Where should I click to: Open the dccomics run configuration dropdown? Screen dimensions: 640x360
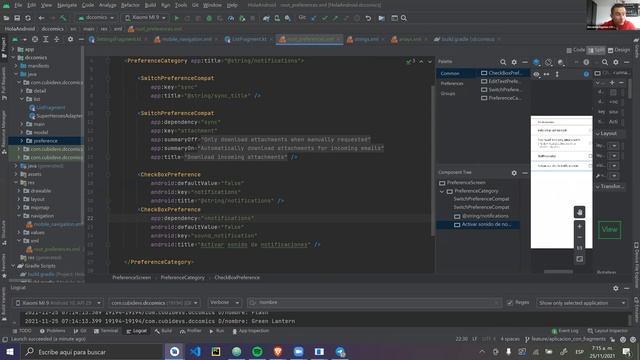(96, 18)
